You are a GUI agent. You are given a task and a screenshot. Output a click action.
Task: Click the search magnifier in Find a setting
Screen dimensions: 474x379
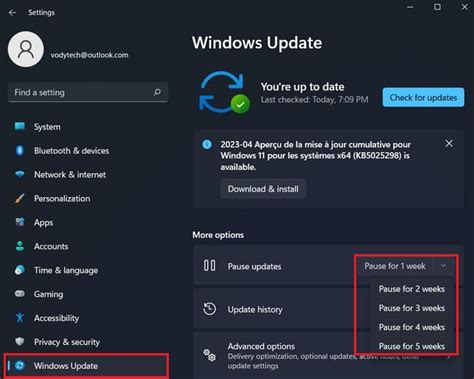click(157, 92)
